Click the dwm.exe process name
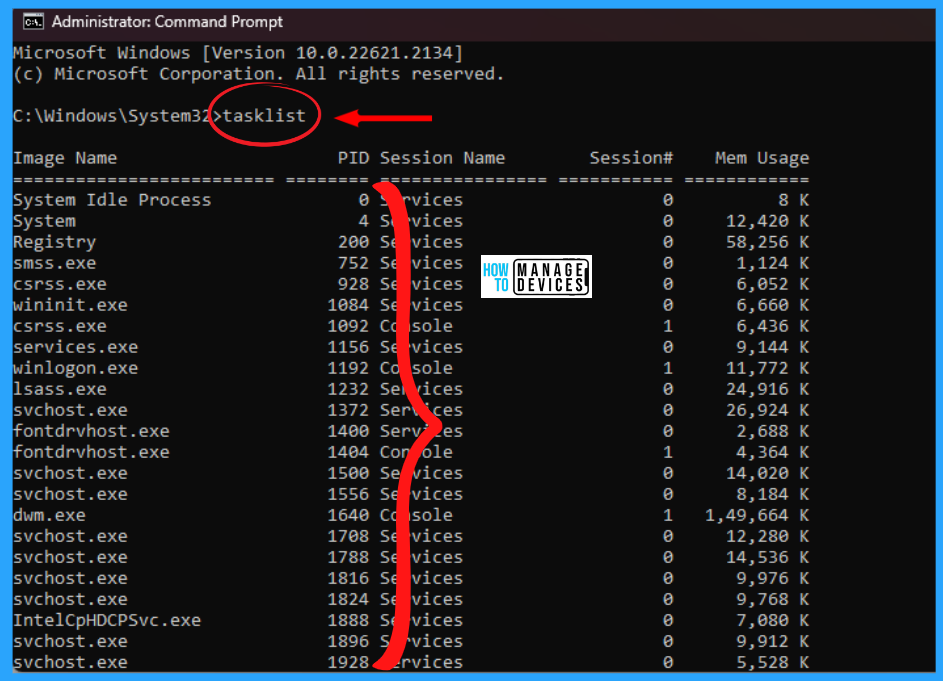Viewport: 943px width, 681px height. tap(49, 516)
